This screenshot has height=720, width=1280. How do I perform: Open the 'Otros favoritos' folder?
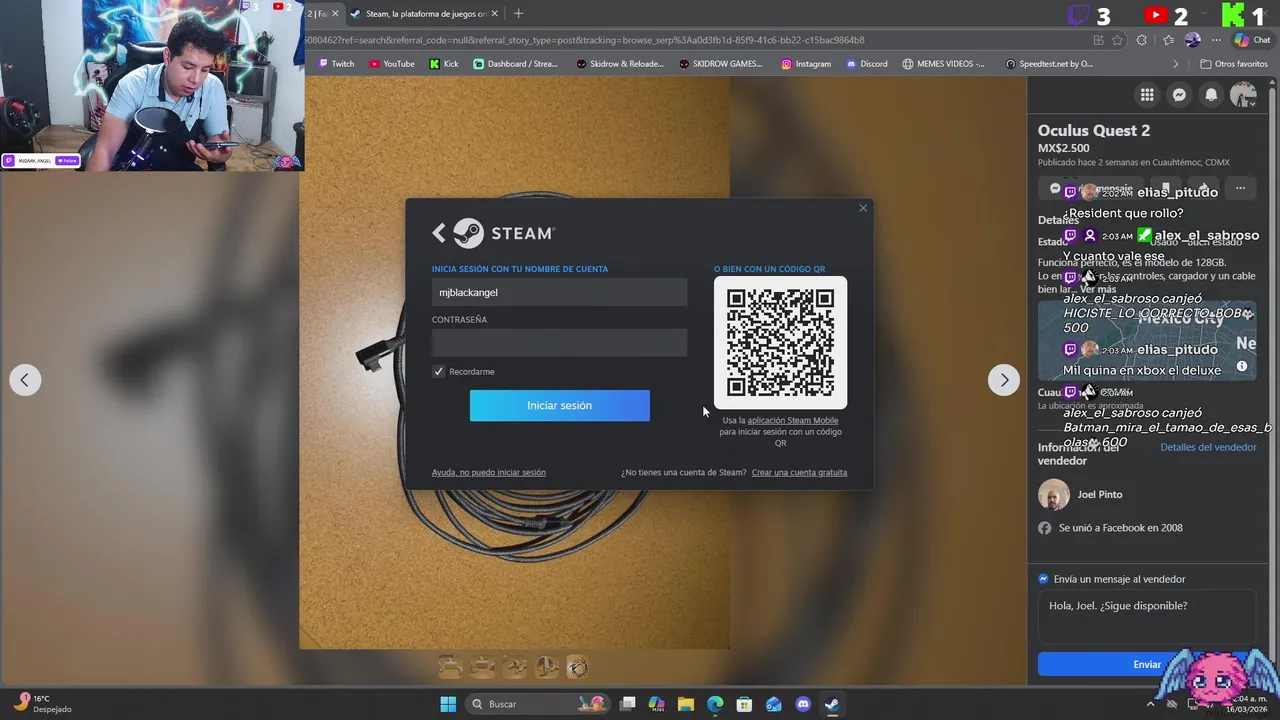1232,64
